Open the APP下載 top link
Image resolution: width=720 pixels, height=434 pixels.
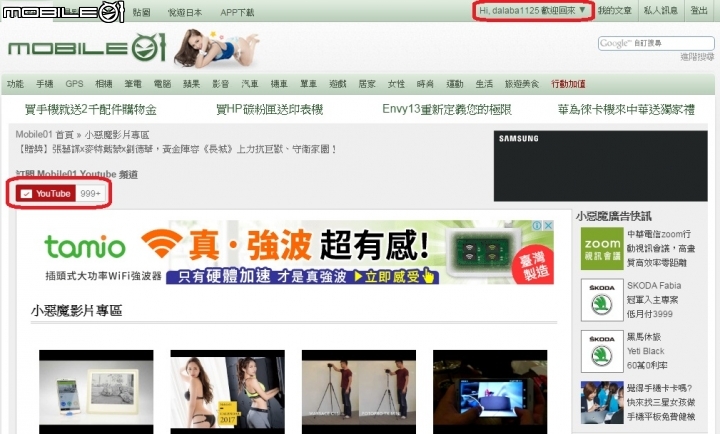pos(237,12)
